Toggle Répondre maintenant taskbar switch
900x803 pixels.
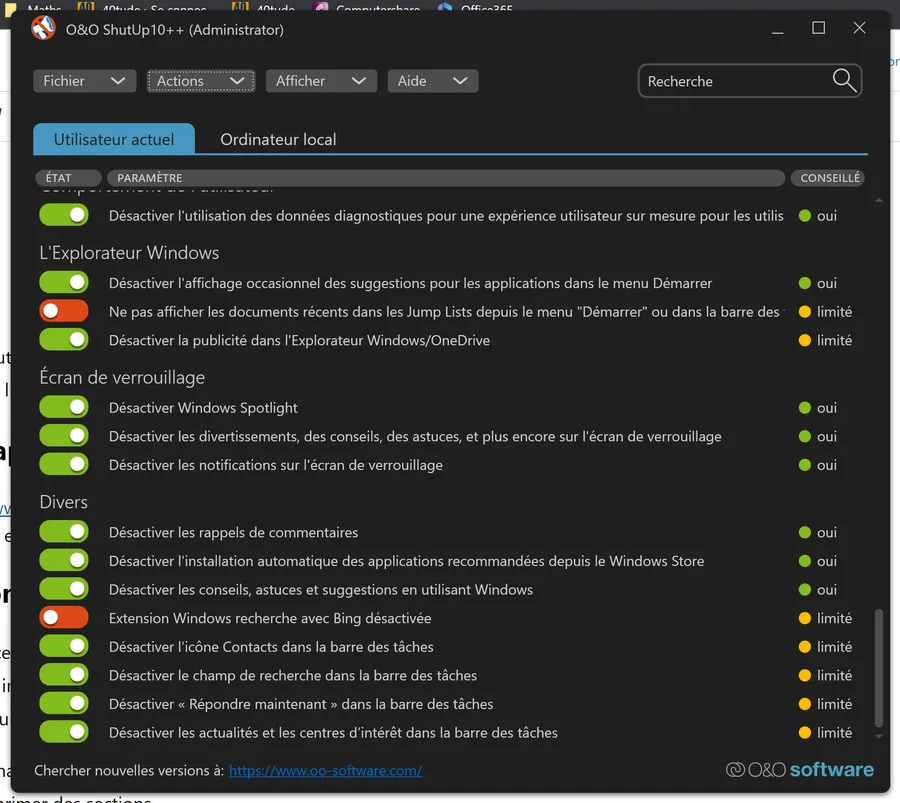click(x=64, y=704)
